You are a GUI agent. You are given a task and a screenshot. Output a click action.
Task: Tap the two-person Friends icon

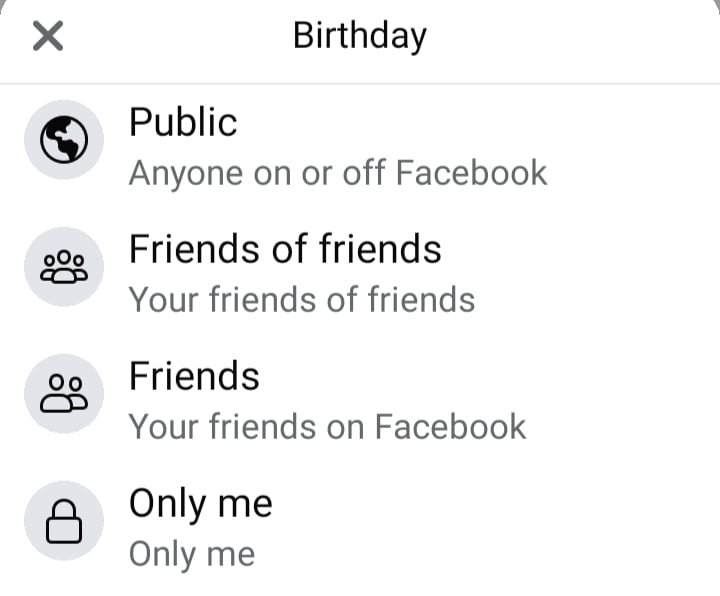click(64, 394)
